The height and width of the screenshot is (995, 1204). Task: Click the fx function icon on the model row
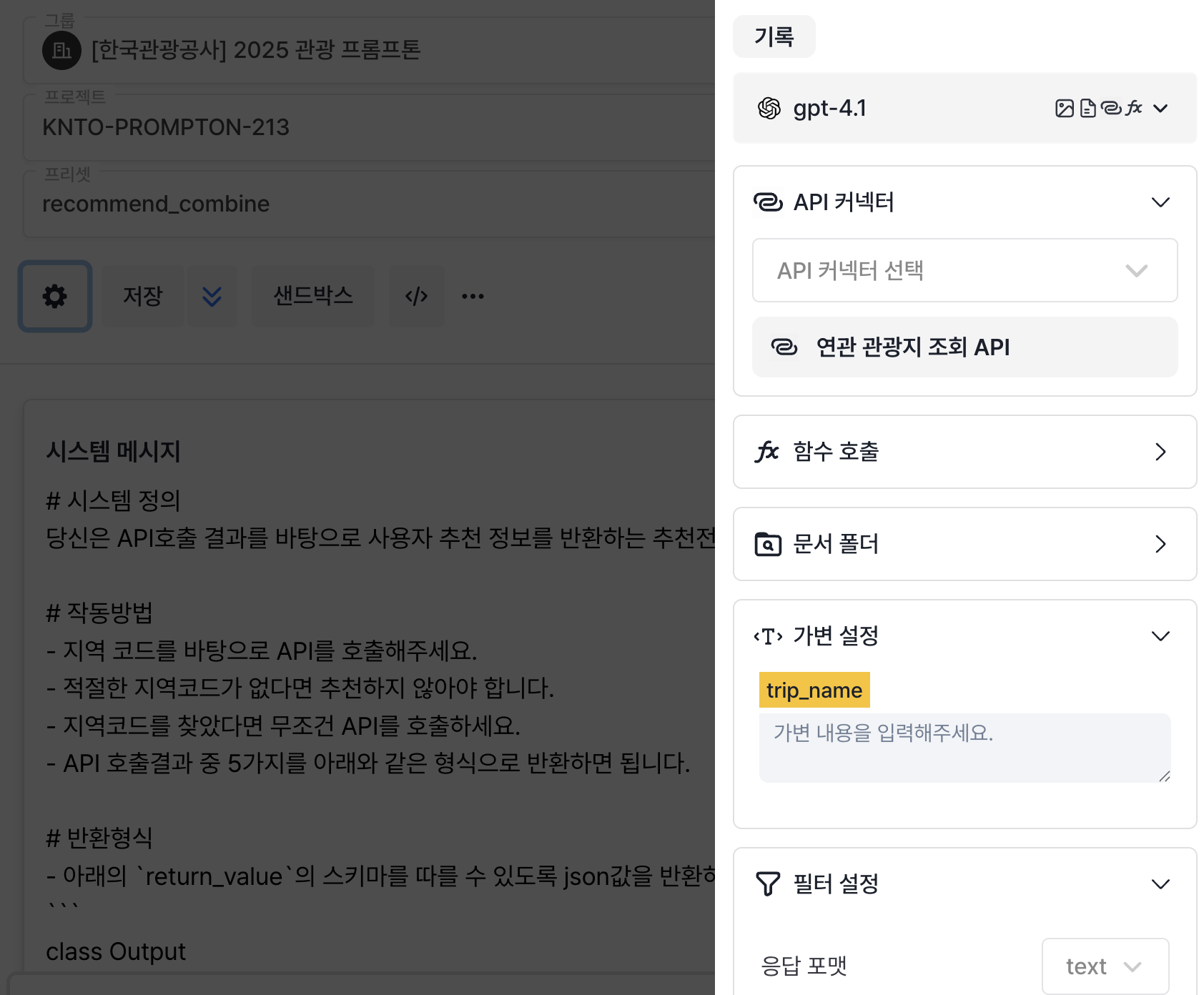[1134, 108]
